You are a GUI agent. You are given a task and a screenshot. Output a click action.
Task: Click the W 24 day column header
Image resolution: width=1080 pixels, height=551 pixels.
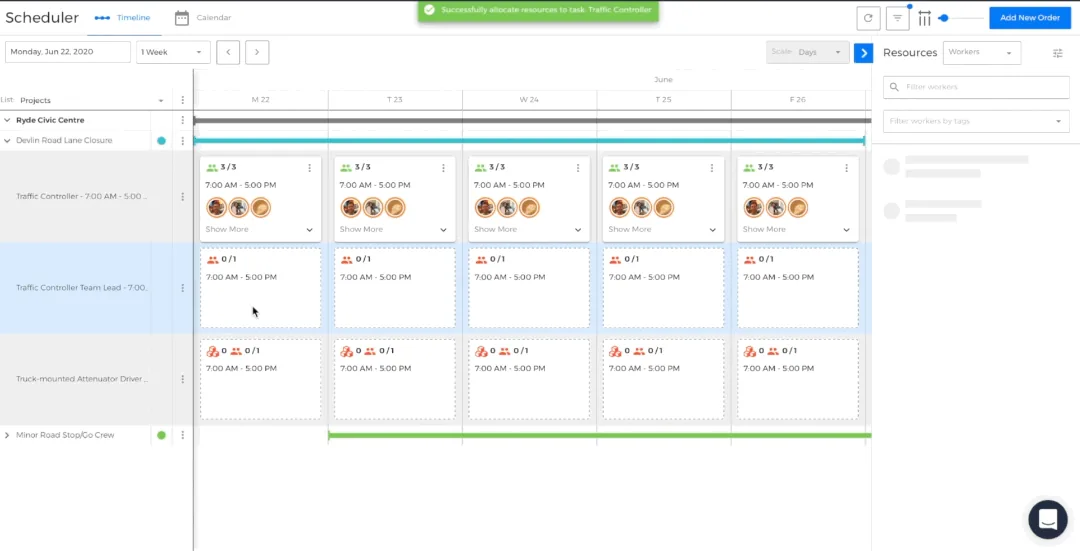pos(529,100)
